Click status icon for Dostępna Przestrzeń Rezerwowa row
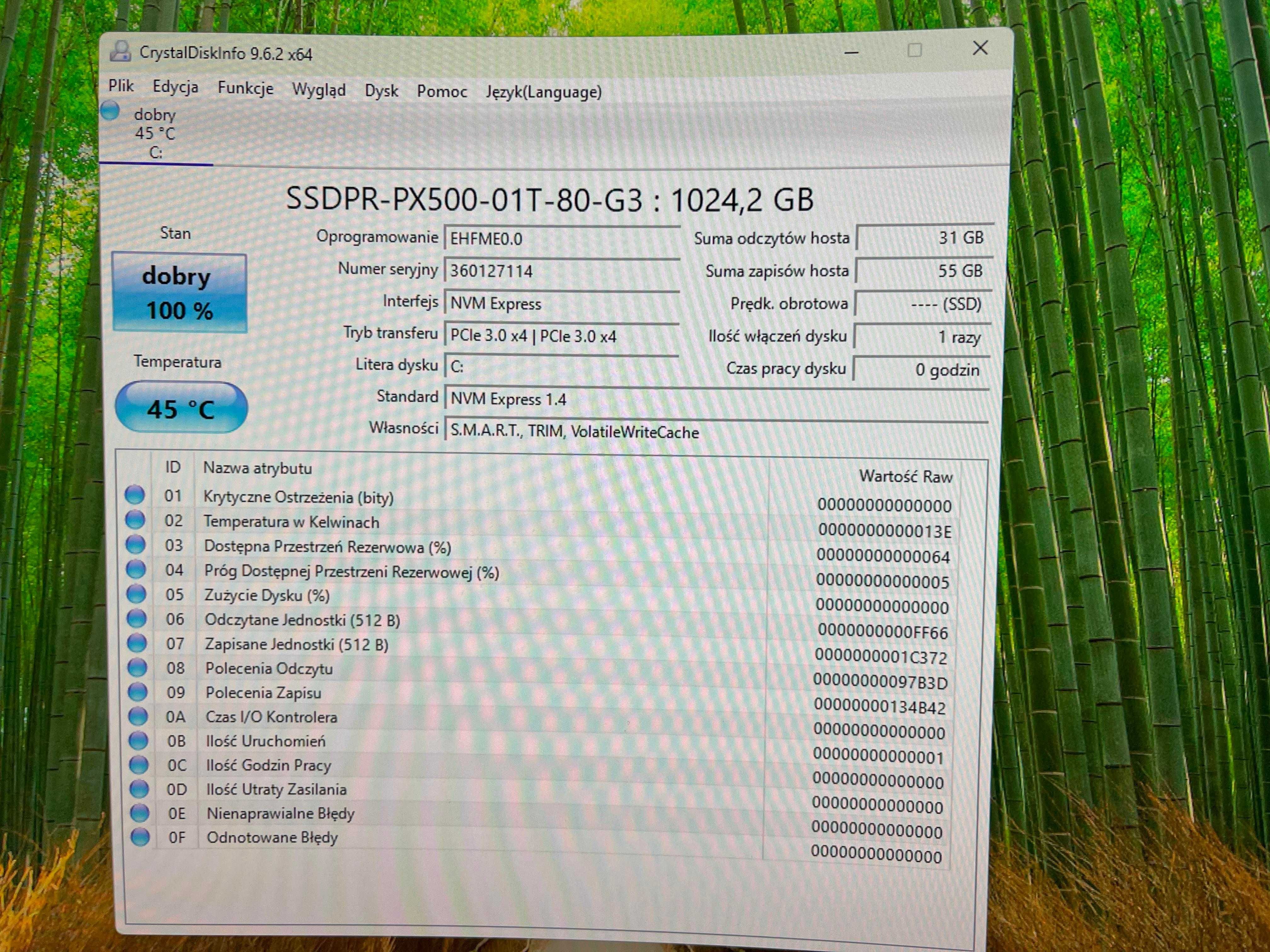 pyautogui.click(x=135, y=544)
